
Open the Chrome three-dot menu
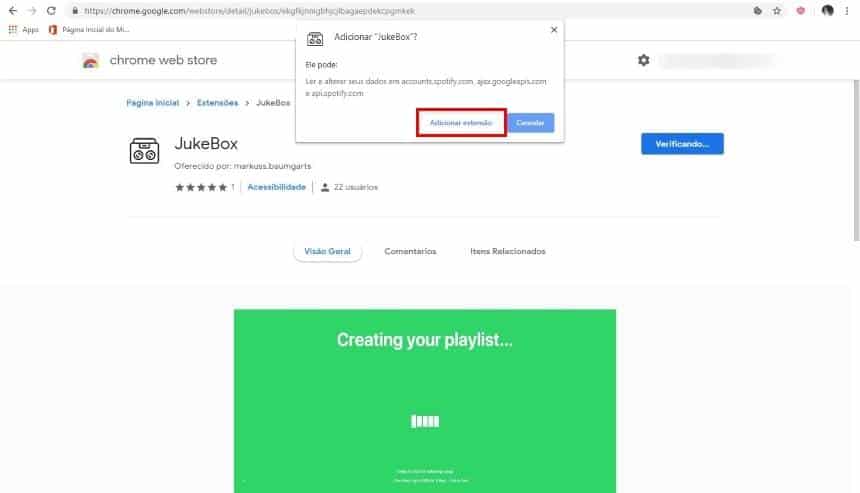point(847,10)
